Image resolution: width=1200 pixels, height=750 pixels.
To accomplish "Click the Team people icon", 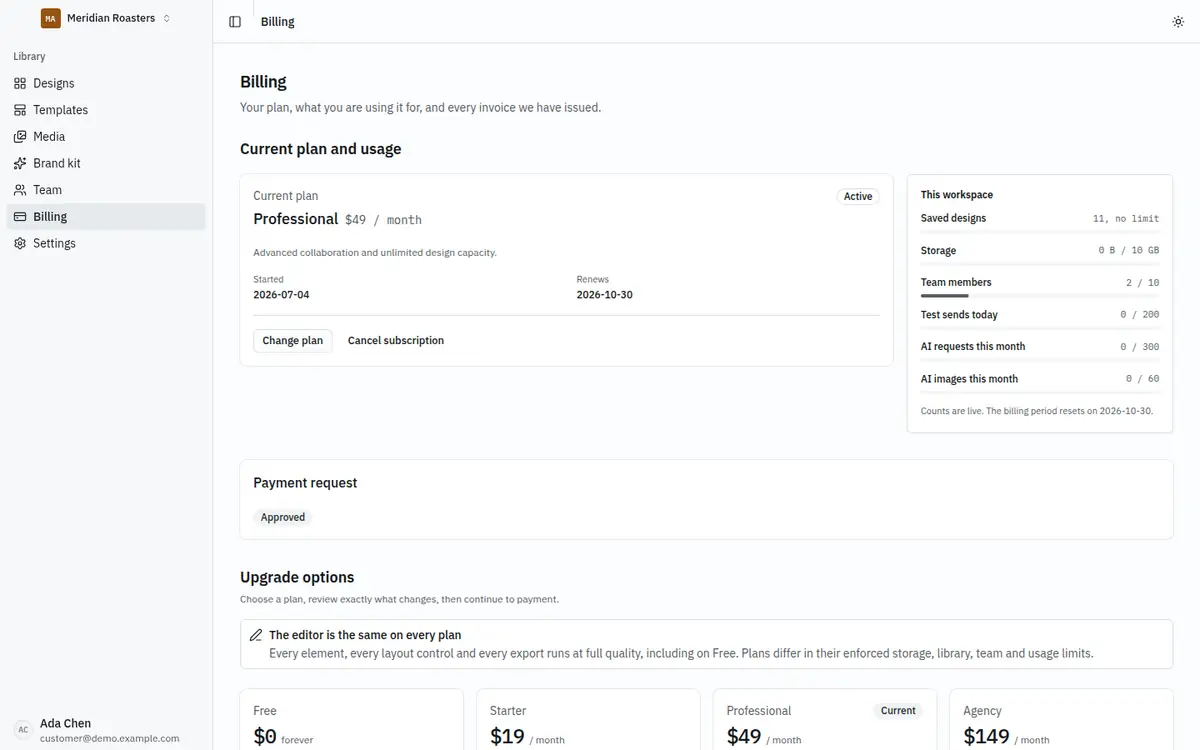I will [20, 190].
